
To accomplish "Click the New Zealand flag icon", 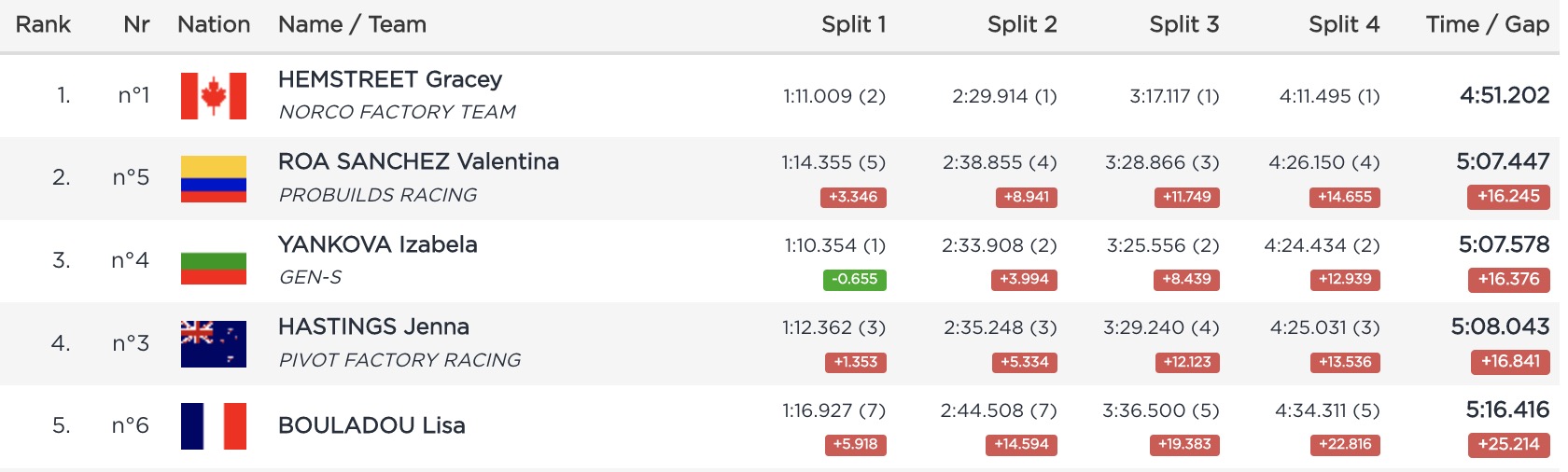I will click(x=214, y=344).
